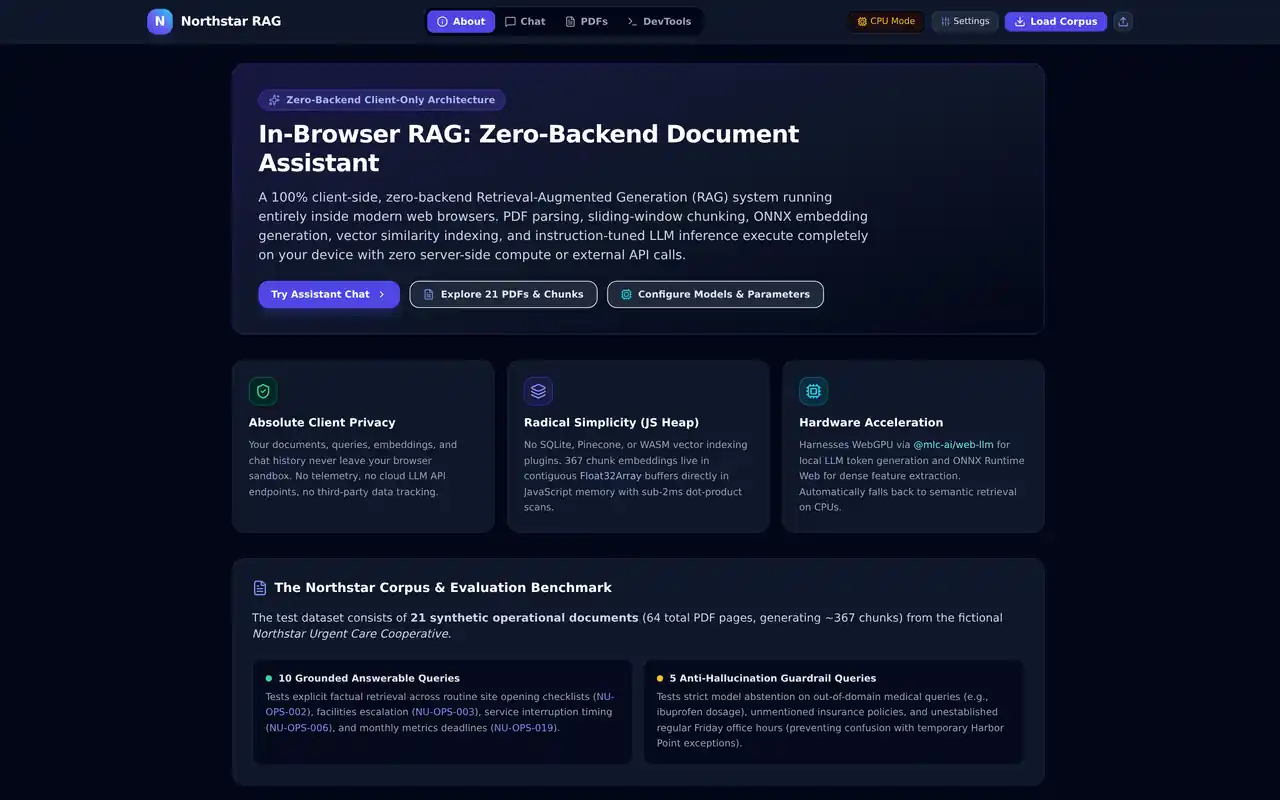The width and height of the screenshot is (1280, 800).
Task: Click the In-Browser RAG main headline
Action: click(529, 148)
